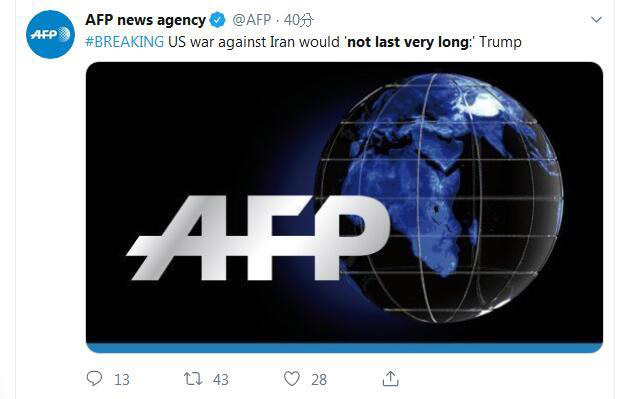This screenshot has width=628, height=399.
Task: Like the tweet with heart icon
Action: coord(292,379)
